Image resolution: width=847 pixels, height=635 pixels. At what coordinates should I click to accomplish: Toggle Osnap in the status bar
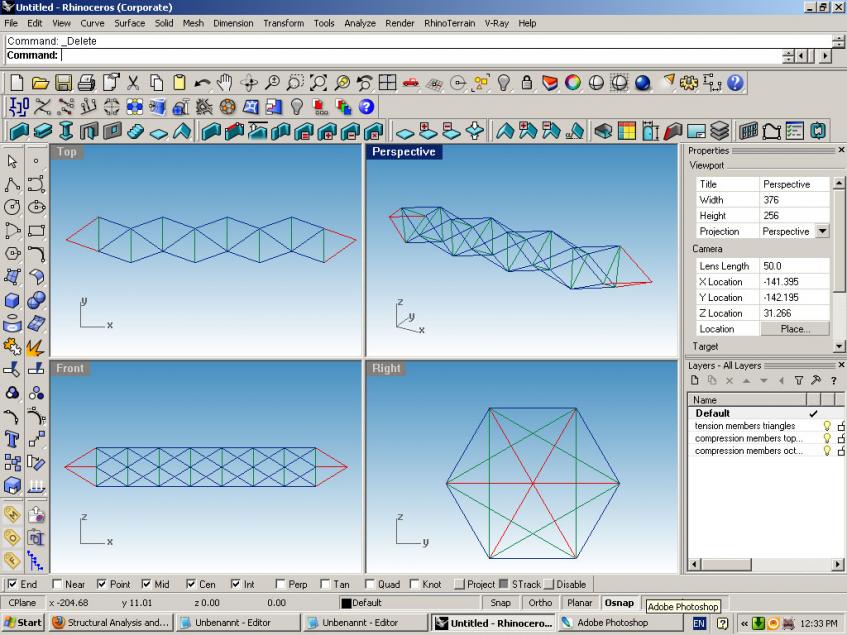click(x=619, y=603)
